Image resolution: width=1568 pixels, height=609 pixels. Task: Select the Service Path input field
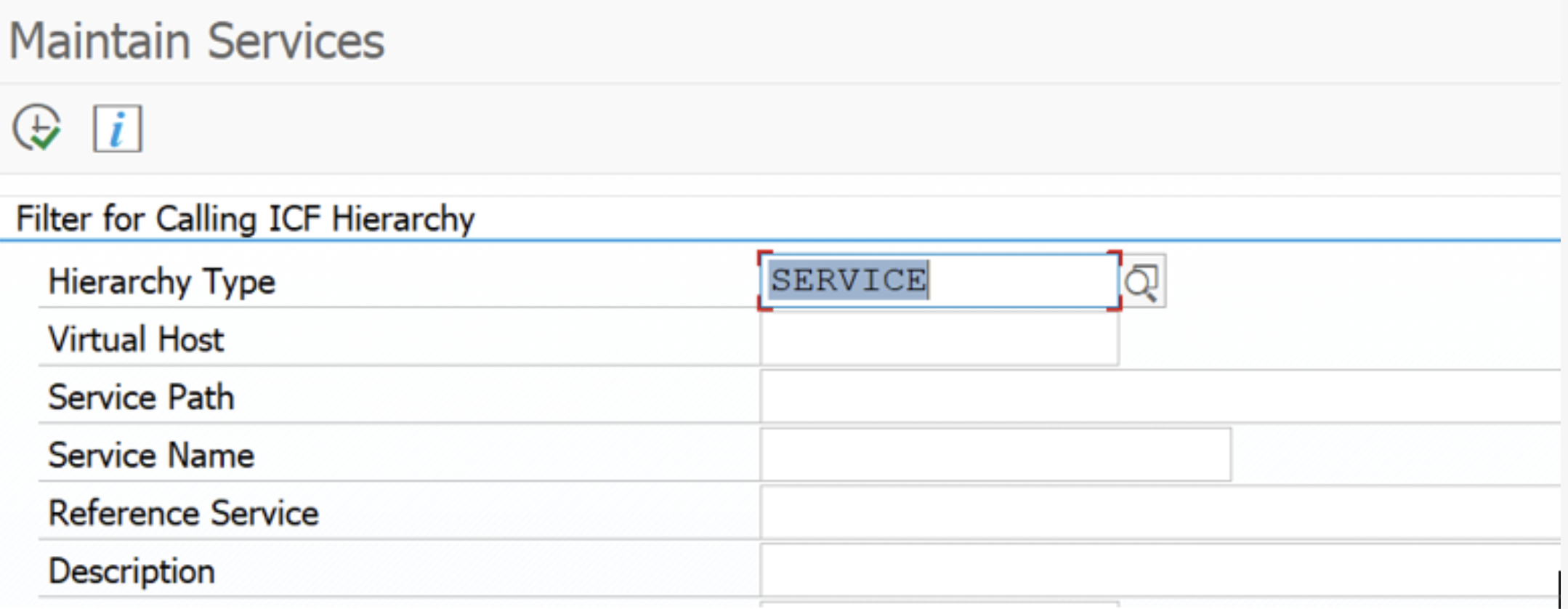pyautogui.click(x=1158, y=397)
